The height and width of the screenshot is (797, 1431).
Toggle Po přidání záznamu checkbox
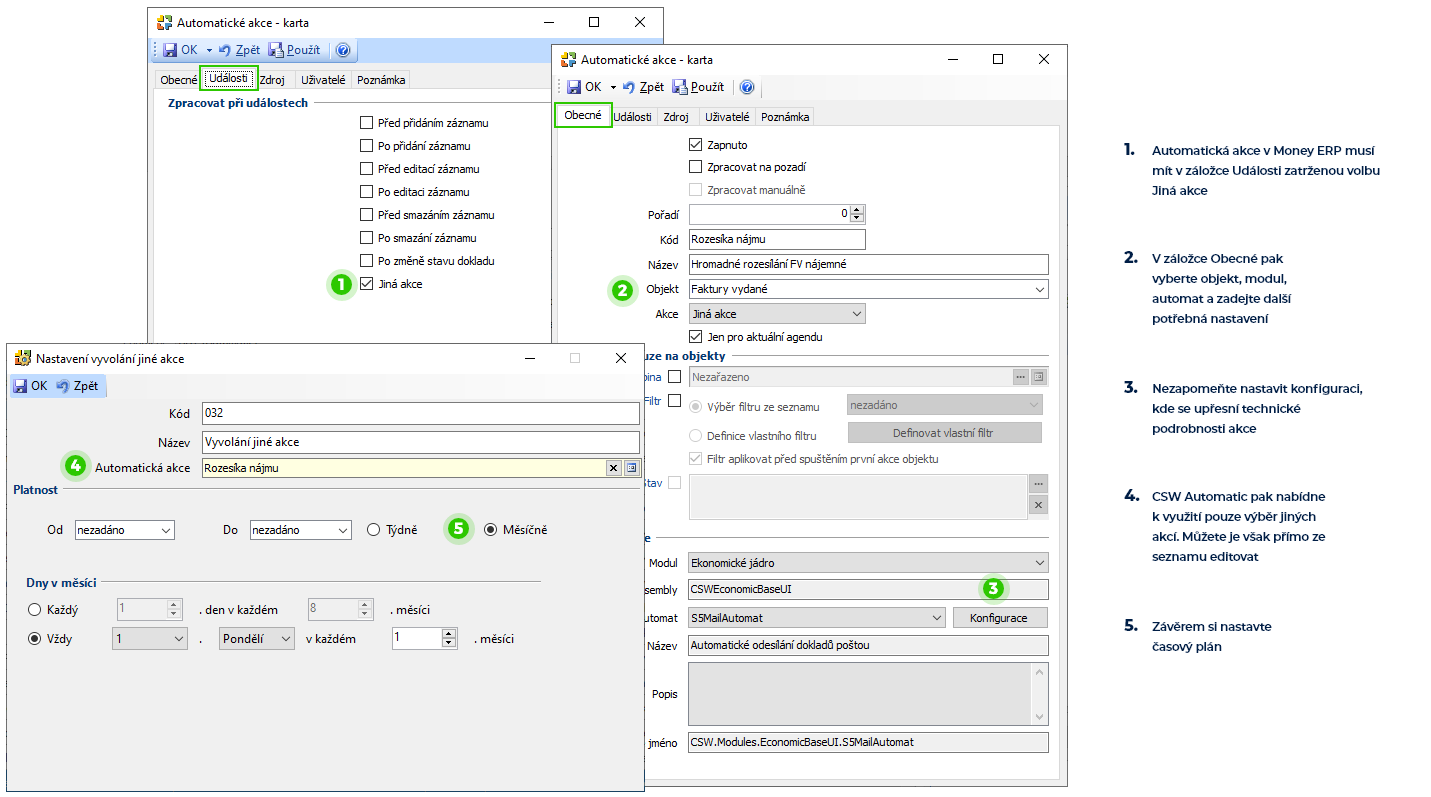pos(366,146)
